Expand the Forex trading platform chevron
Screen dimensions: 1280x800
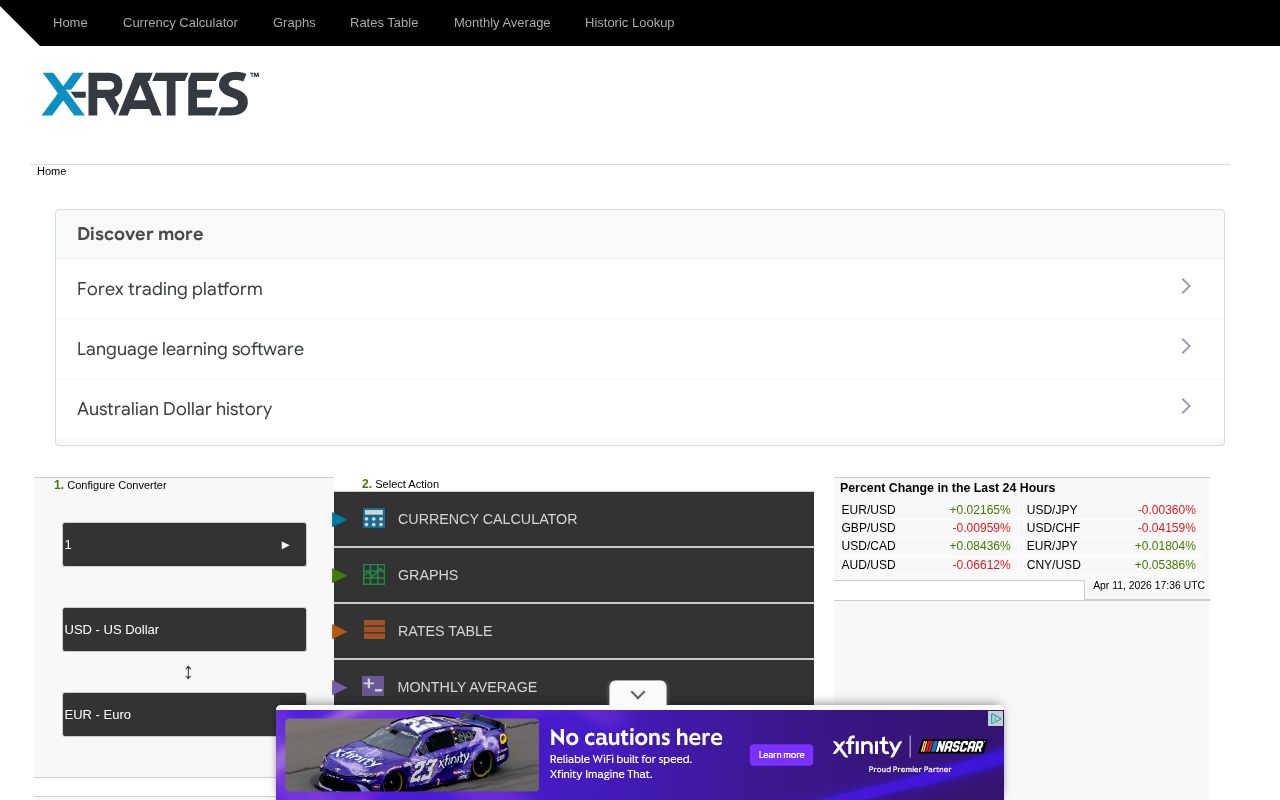pyautogui.click(x=1186, y=286)
